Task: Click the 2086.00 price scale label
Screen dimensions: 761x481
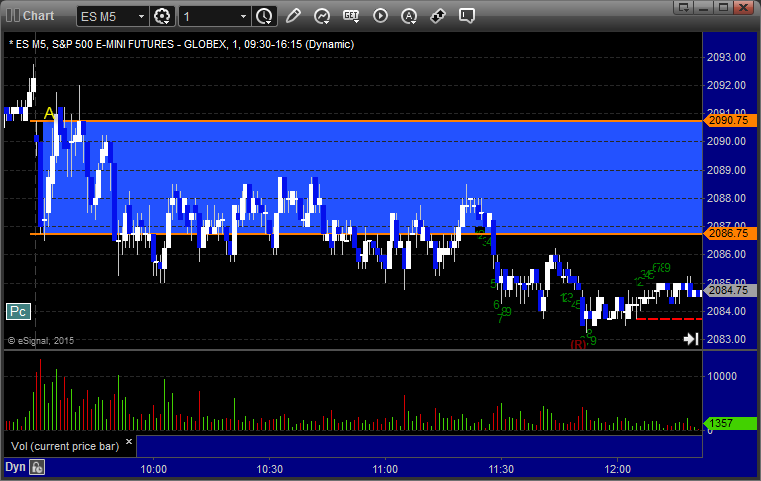Action: click(x=726, y=254)
